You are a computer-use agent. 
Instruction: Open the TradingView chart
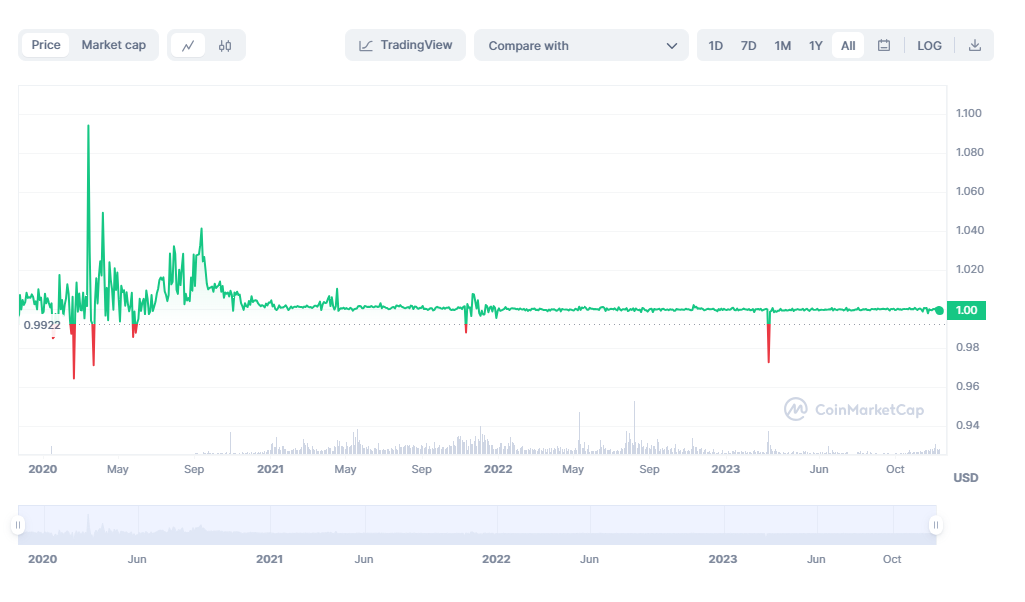[405, 45]
